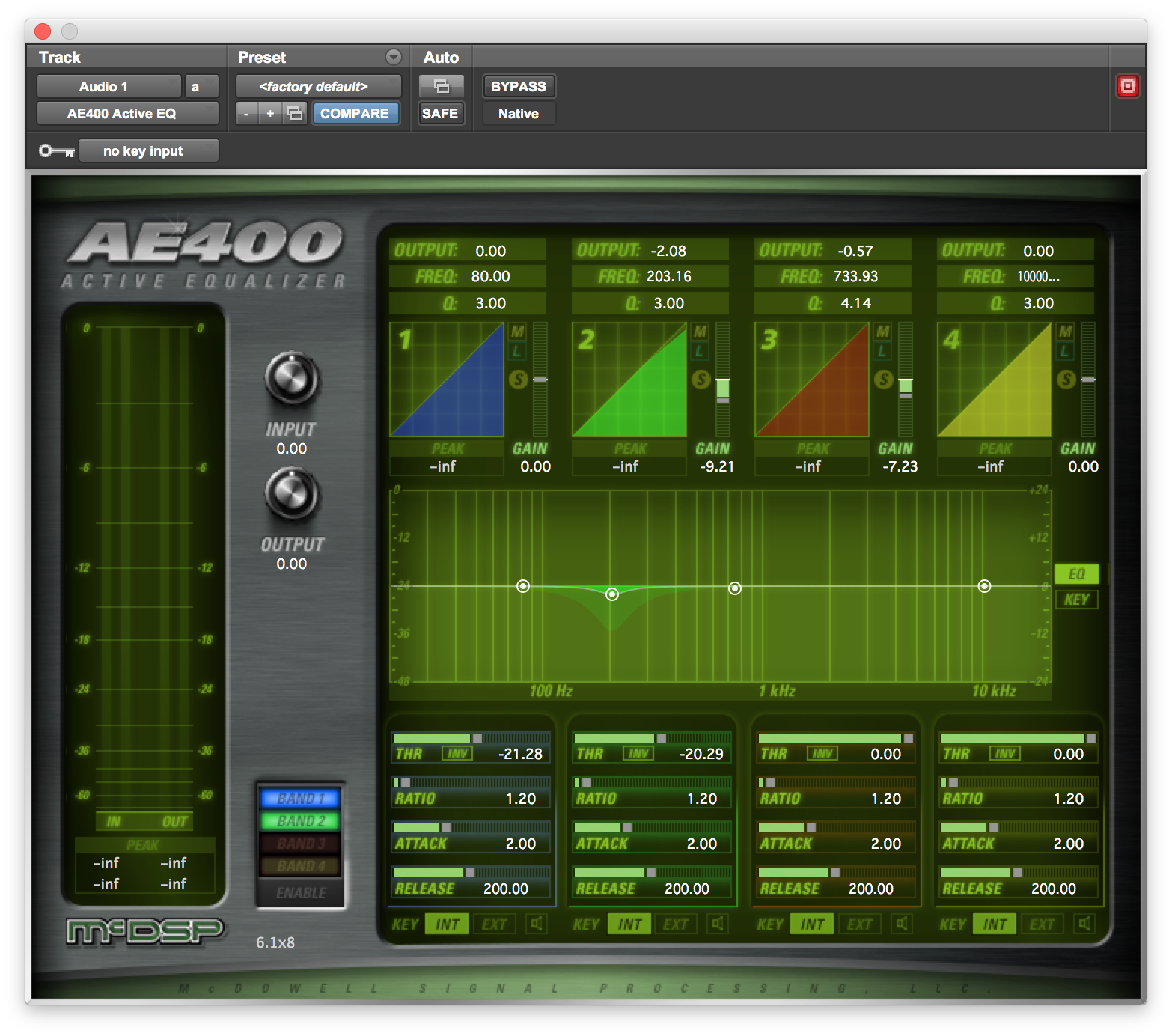Toggle band 1 M mode button
Viewport: 1172px width, 1036px height.
coord(518,331)
